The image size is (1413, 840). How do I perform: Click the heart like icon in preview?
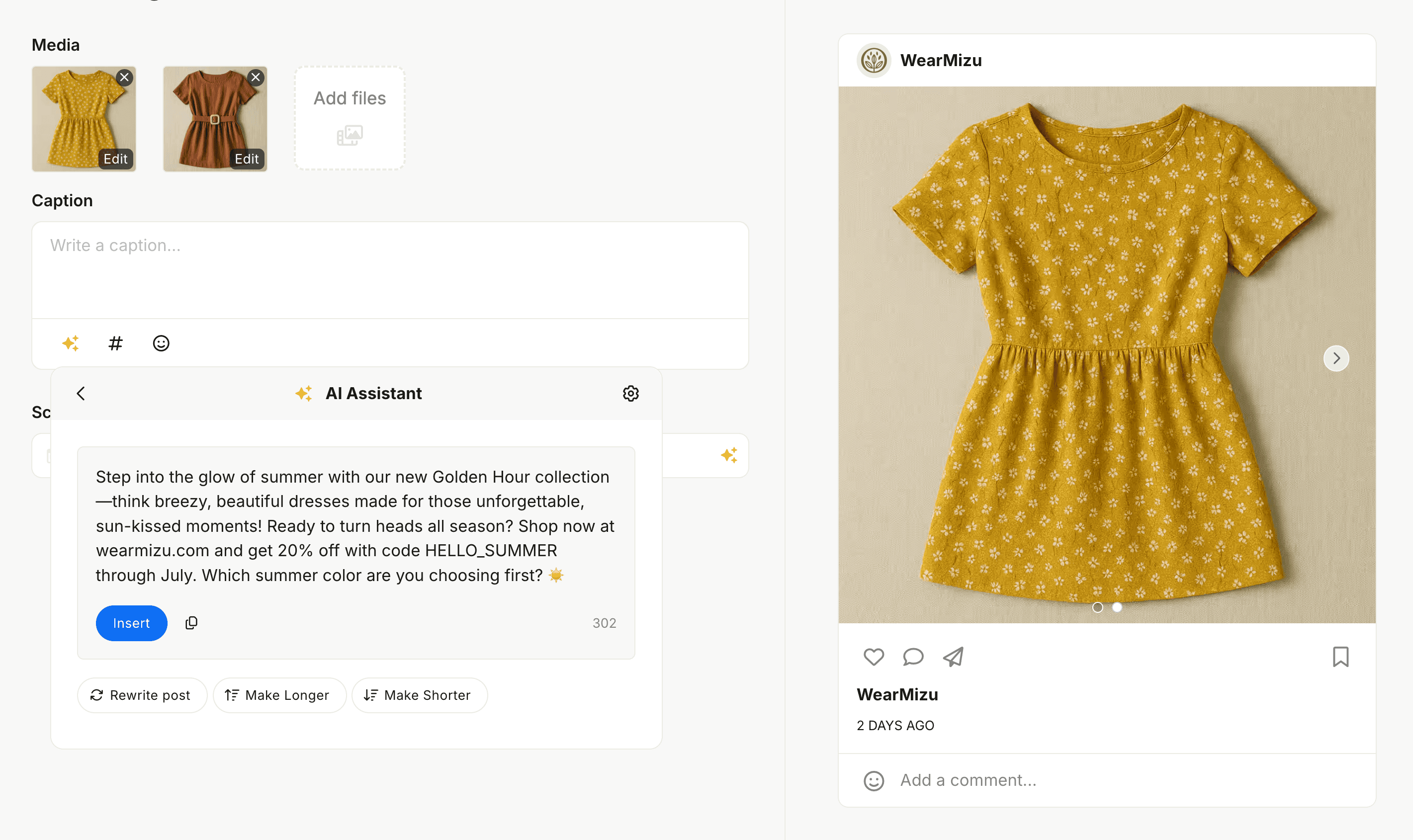(x=874, y=657)
